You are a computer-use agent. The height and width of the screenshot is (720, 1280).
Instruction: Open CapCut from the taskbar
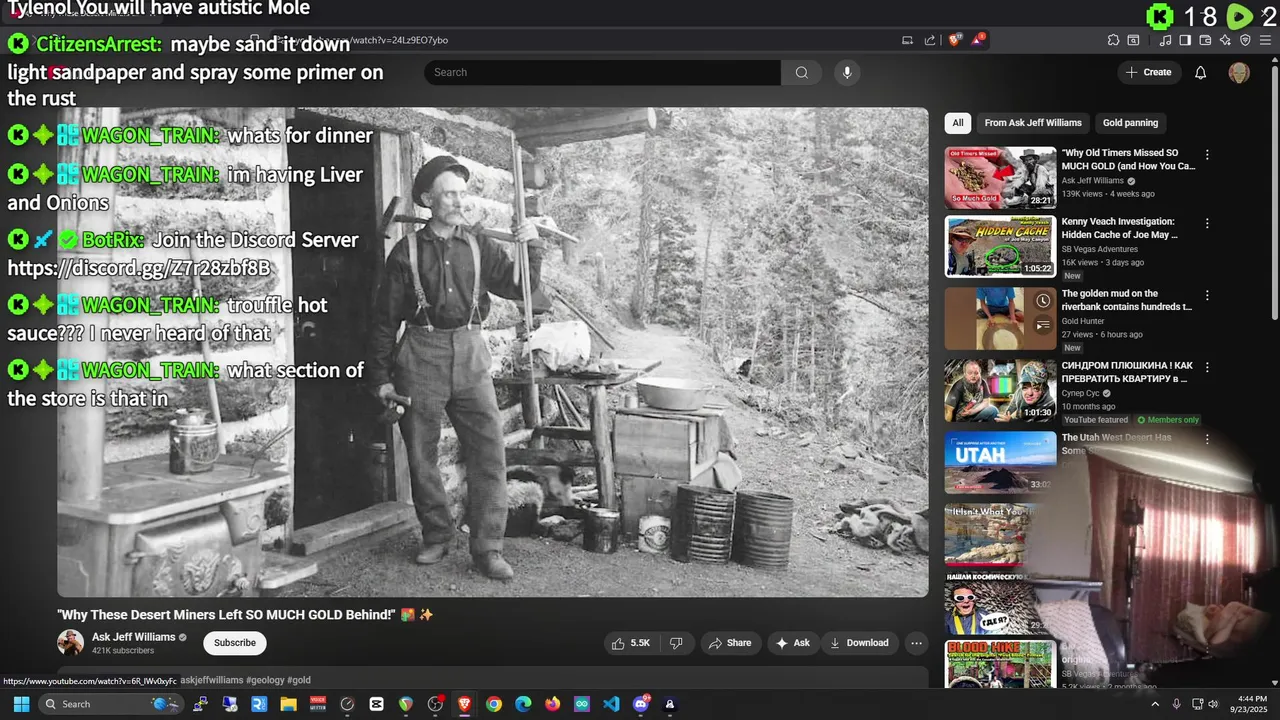point(376,704)
